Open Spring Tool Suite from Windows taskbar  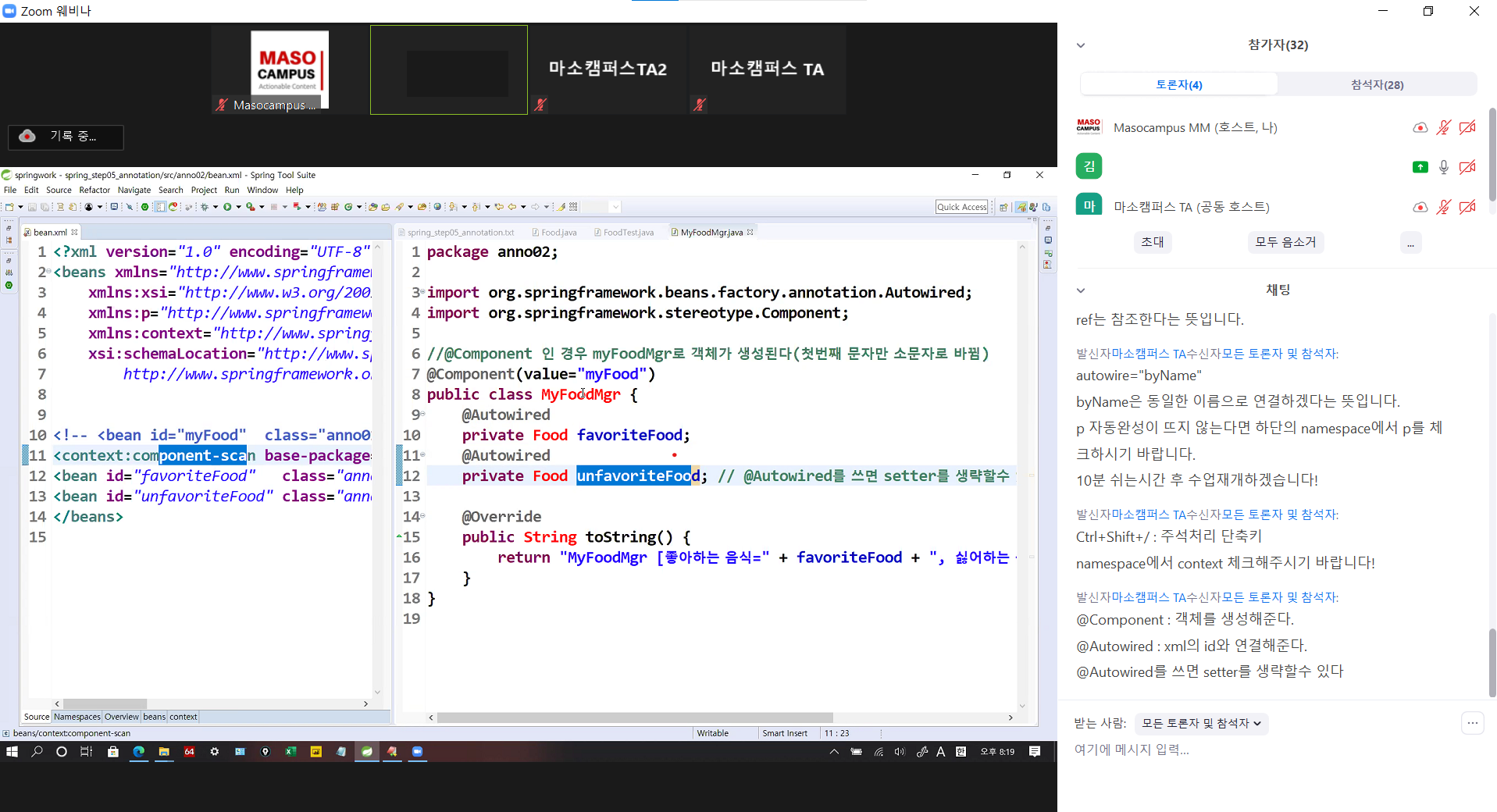[x=367, y=751]
